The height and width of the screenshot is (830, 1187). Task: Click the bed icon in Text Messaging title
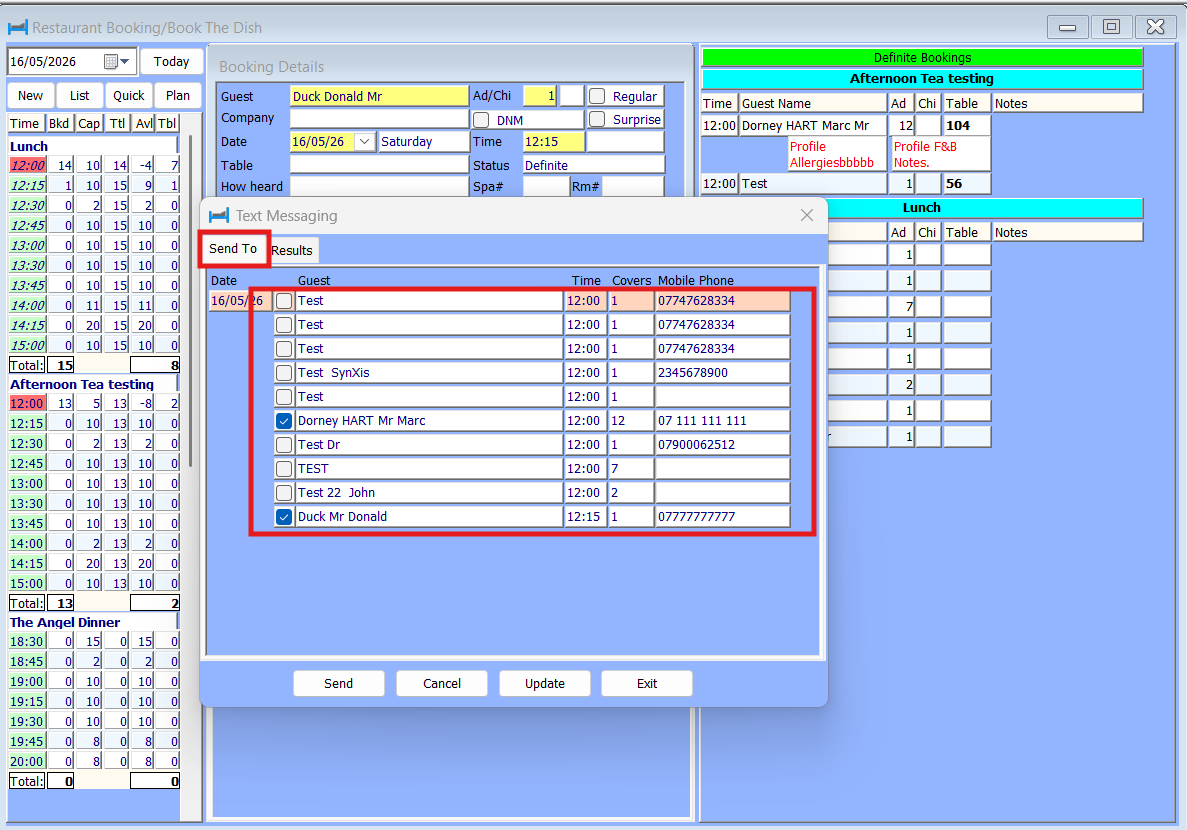pos(219,216)
